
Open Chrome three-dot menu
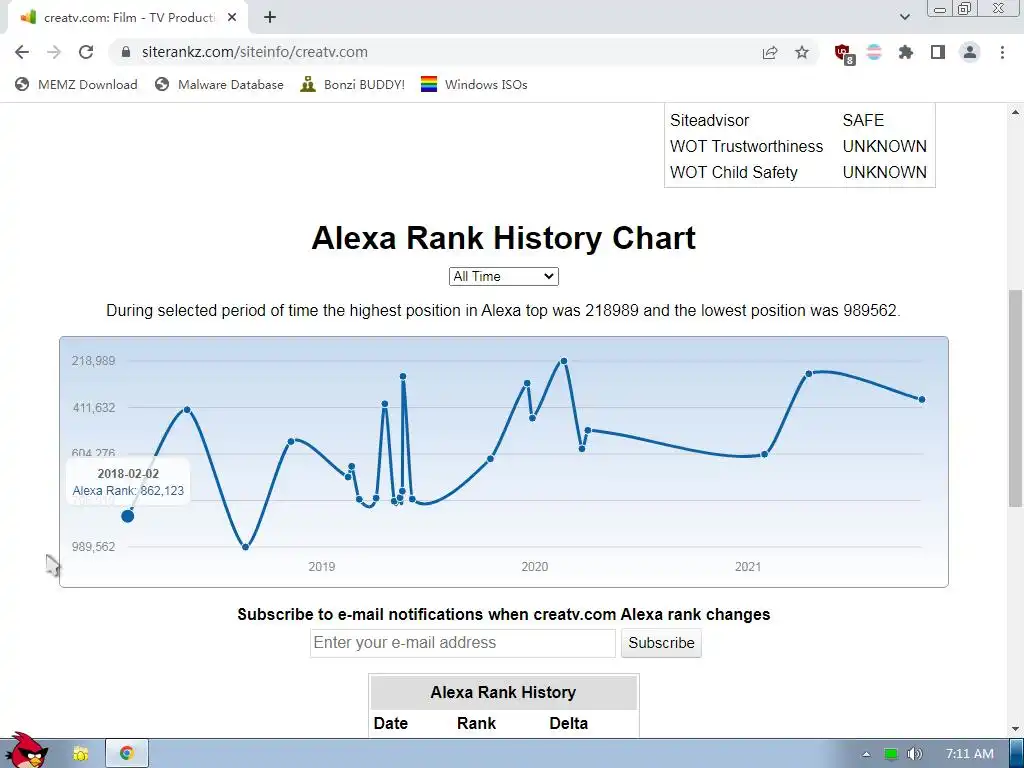(x=1002, y=52)
